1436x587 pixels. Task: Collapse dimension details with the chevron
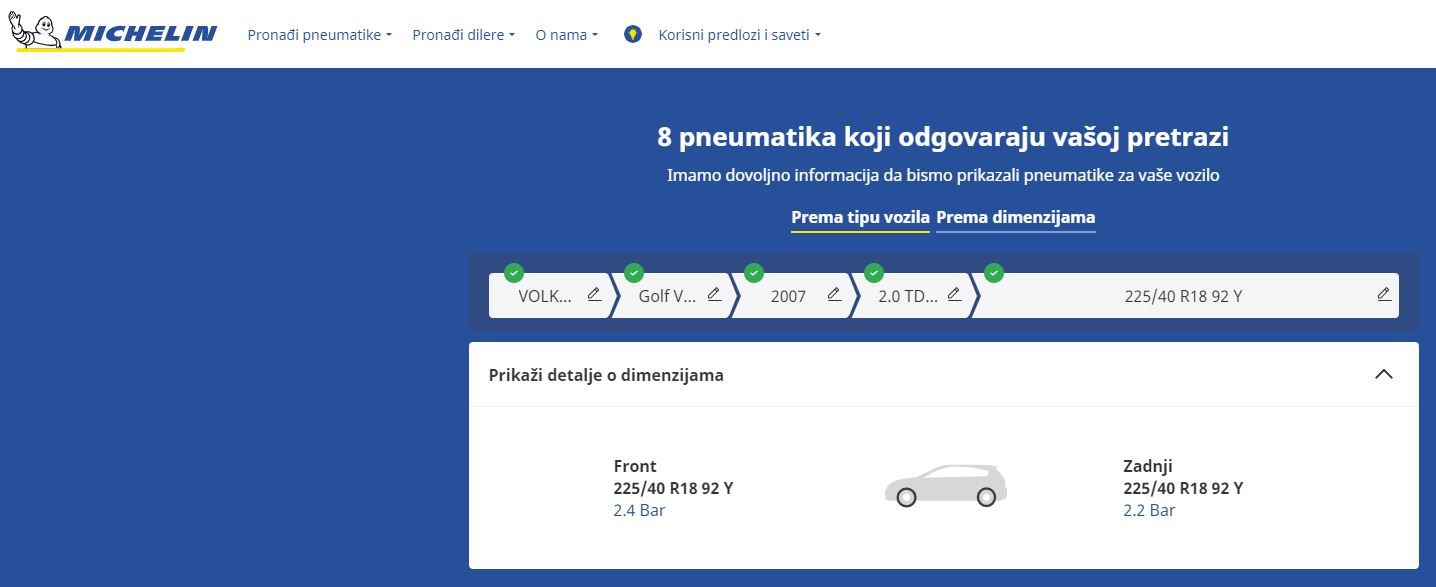tap(1384, 375)
